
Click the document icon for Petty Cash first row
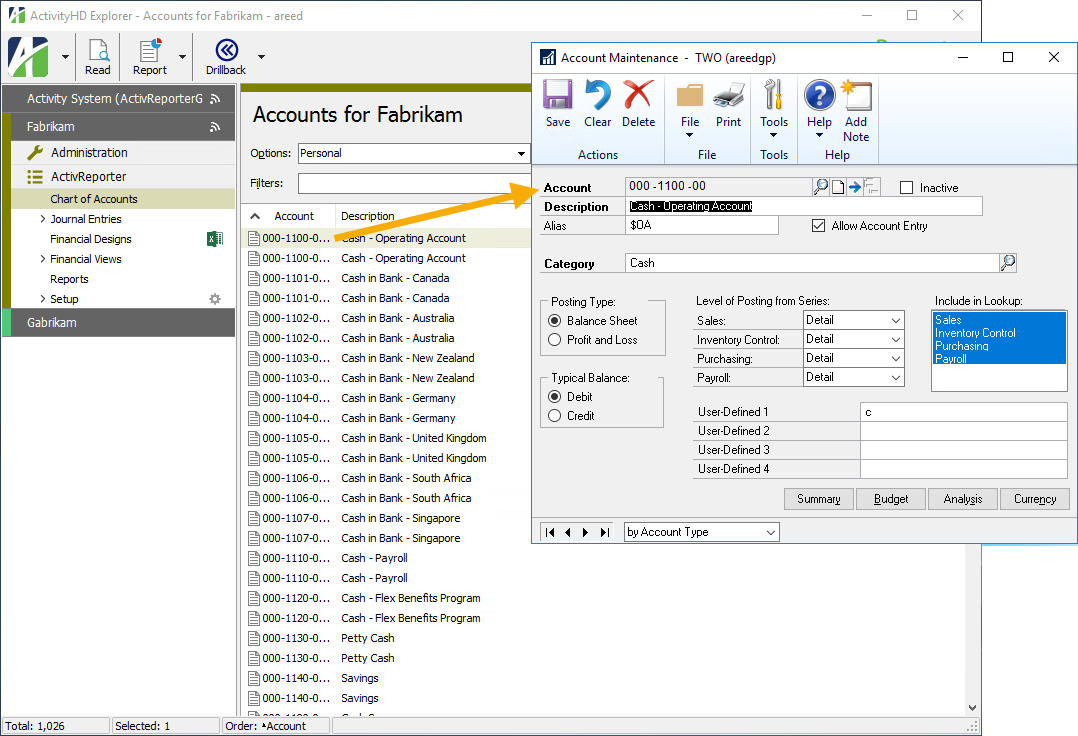pyautogui.click(x=254, y=638)
